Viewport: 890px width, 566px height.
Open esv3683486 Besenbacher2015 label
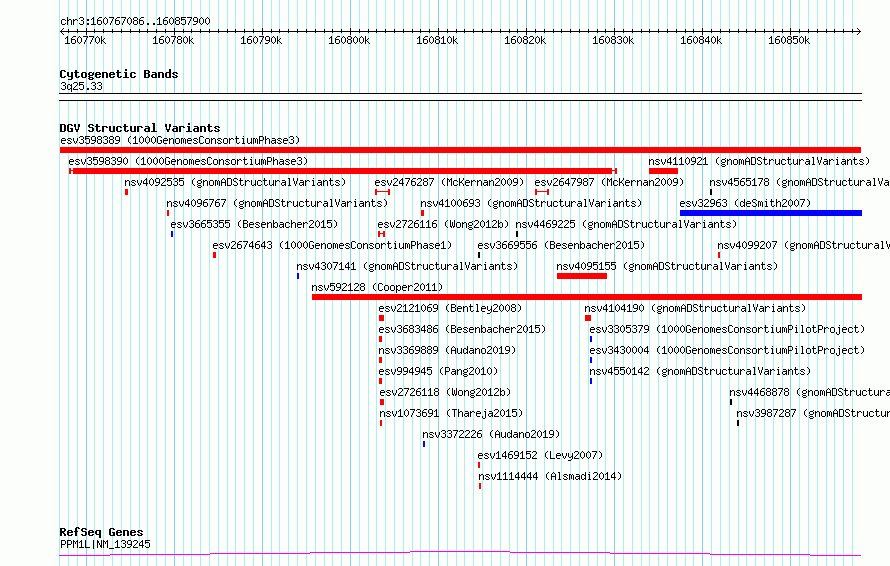tap(462, 329)
